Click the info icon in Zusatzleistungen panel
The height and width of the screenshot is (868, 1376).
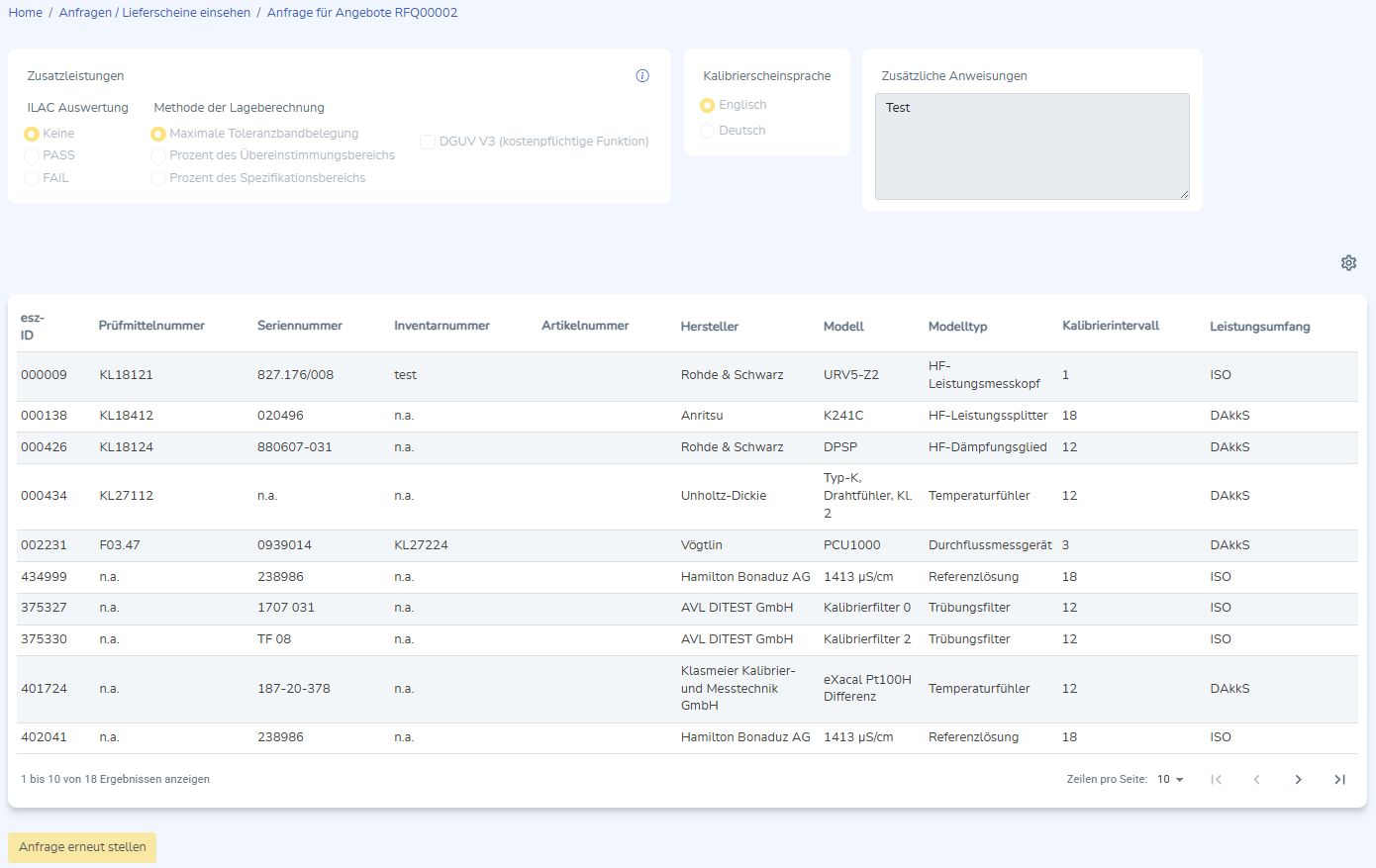pyautogui.click(x=642, y=76)
